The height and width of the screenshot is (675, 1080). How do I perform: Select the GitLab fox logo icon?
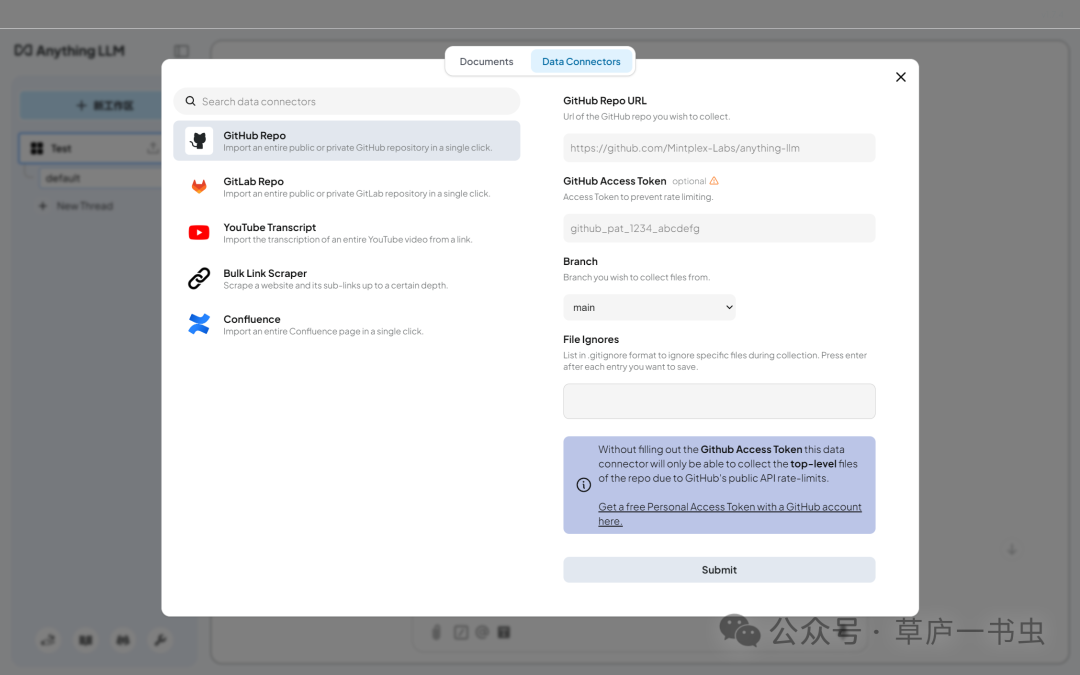(x=199, y=187)
